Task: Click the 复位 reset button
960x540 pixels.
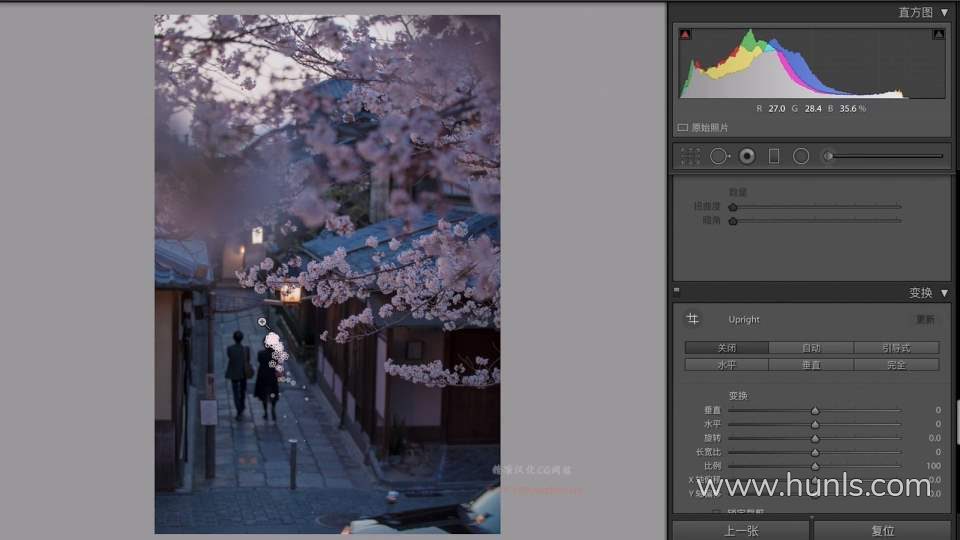Action: 882,531
